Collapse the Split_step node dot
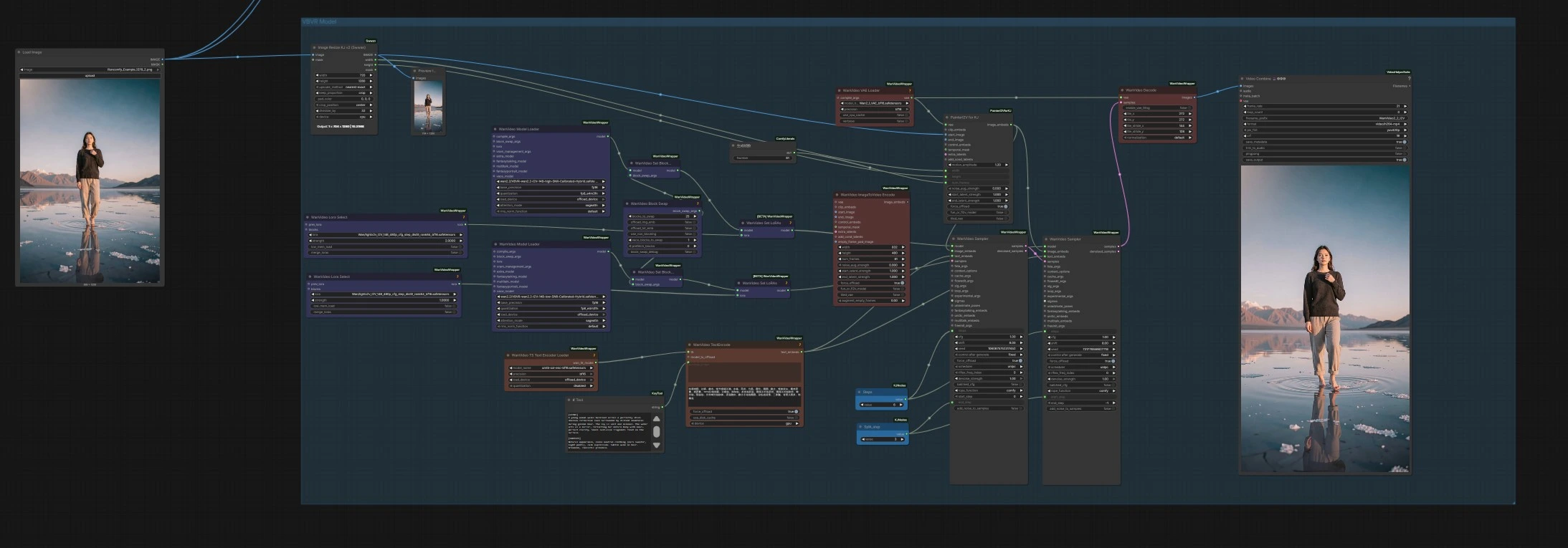 pyautogui.click(x=860, y=427)
